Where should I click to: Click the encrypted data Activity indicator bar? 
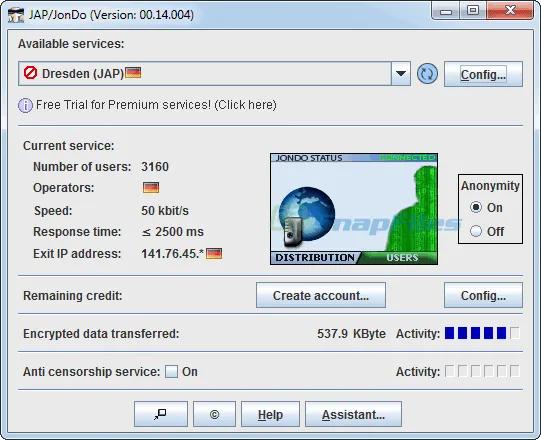coord(482,333)
